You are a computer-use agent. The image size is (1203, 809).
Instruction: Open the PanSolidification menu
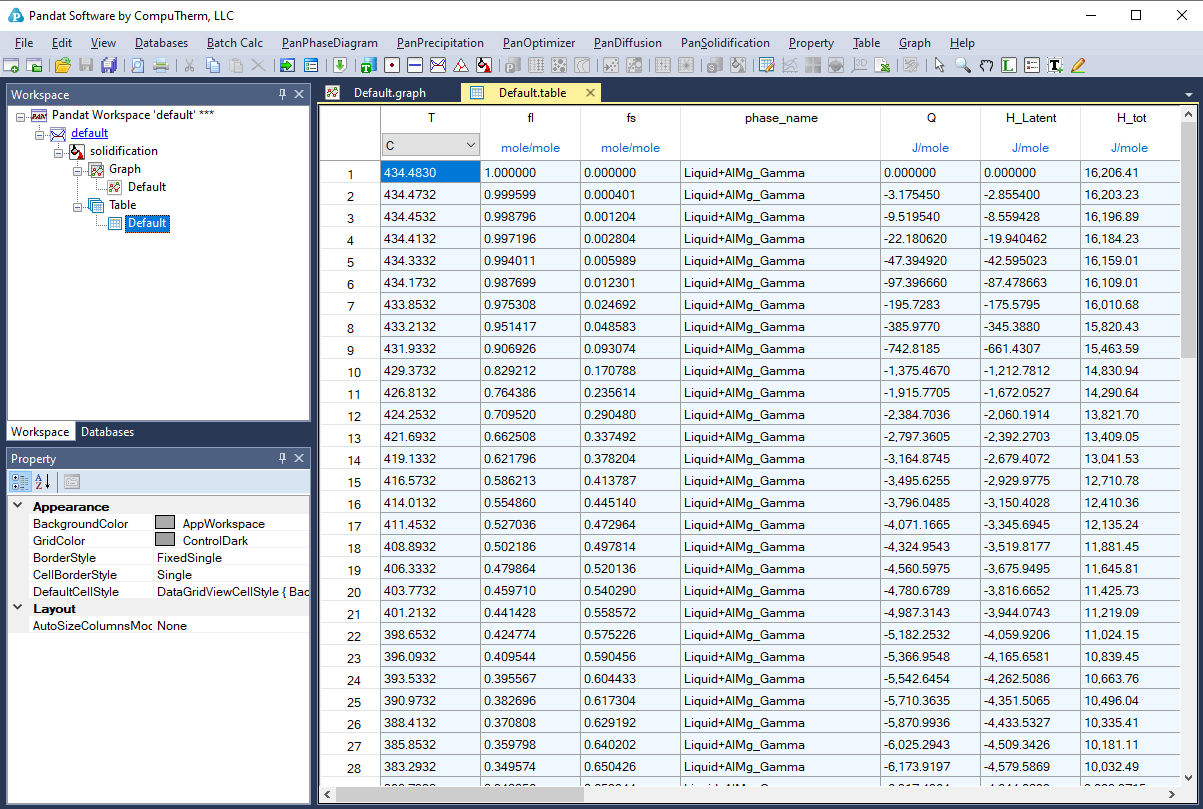coord(725,43)
